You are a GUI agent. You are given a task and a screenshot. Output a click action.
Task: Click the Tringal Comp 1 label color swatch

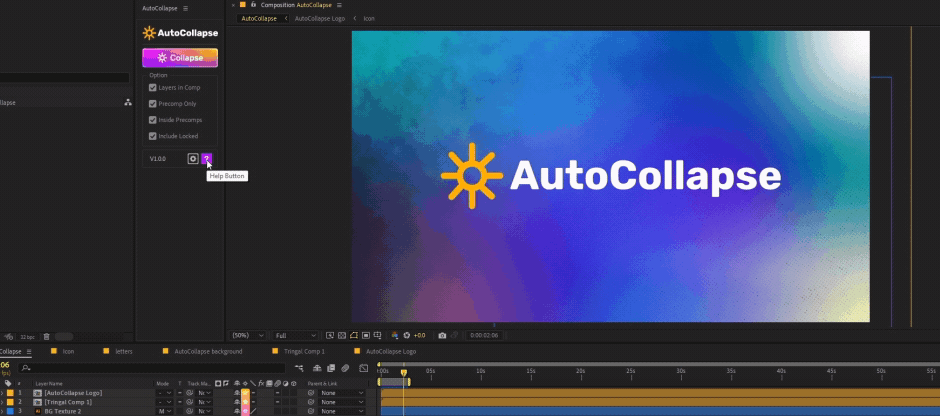tap(10, 402)
